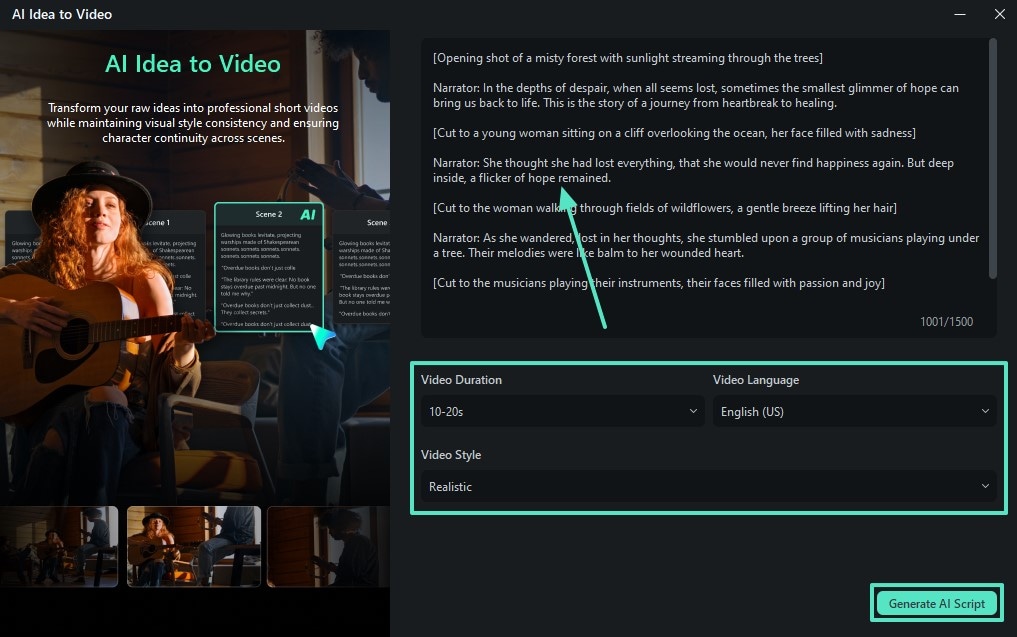This screenshot has width=1017, height=637.
Task: Click the middle preview thumbnail of guitarist
Action: (x=194, y=546)
